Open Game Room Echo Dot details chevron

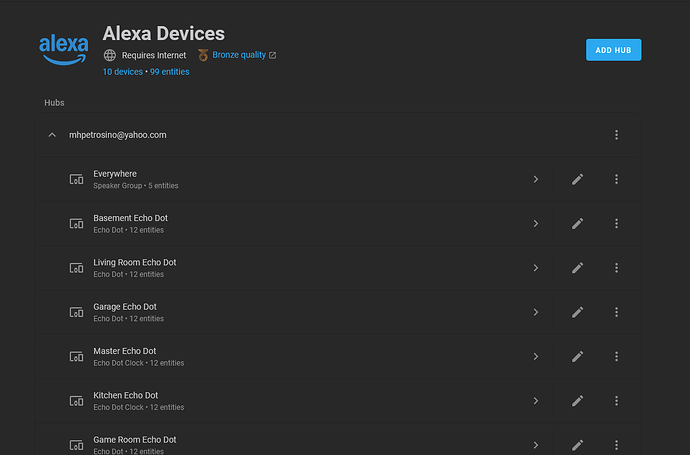click(536, 445)
